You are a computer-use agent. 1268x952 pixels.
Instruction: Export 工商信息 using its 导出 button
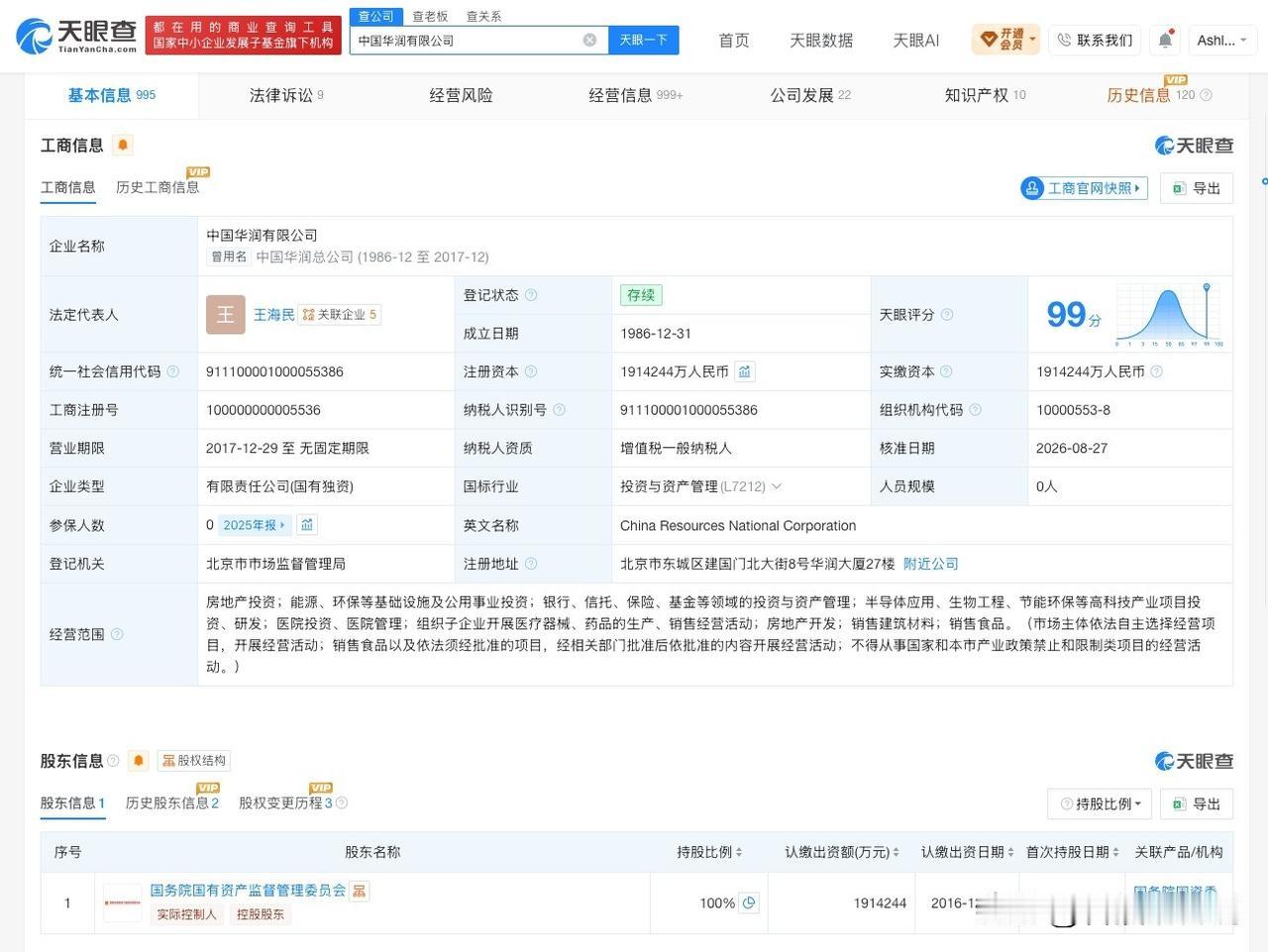(x=1197, y=188)
